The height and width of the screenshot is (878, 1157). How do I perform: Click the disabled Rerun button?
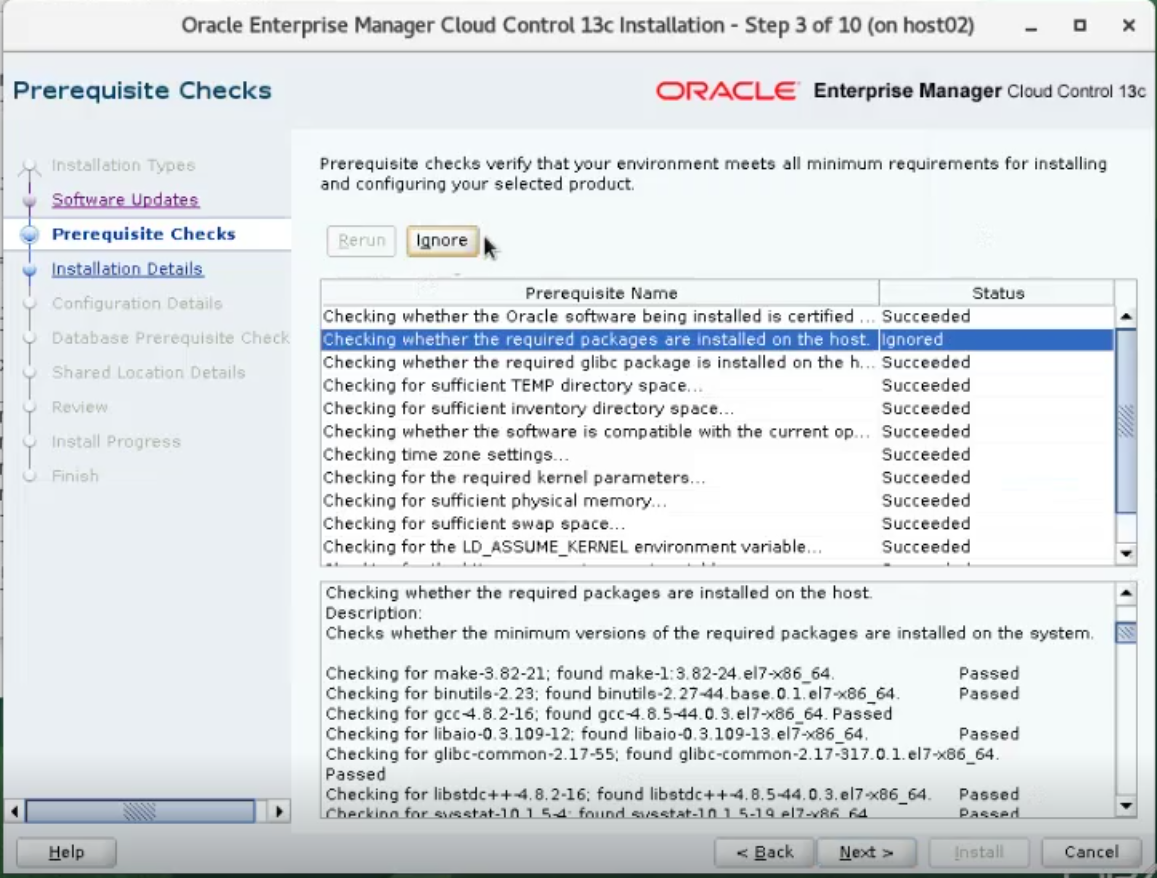click(362, 241)
